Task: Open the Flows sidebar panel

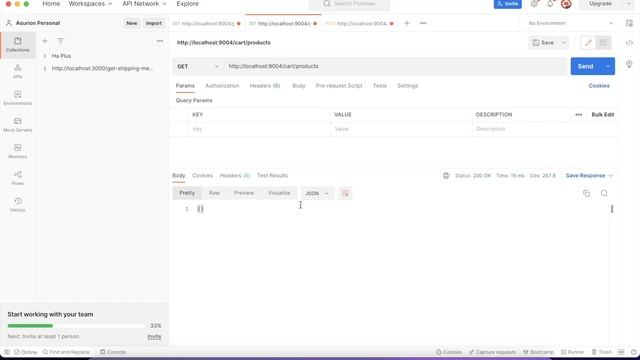Action: coord(18,178)
